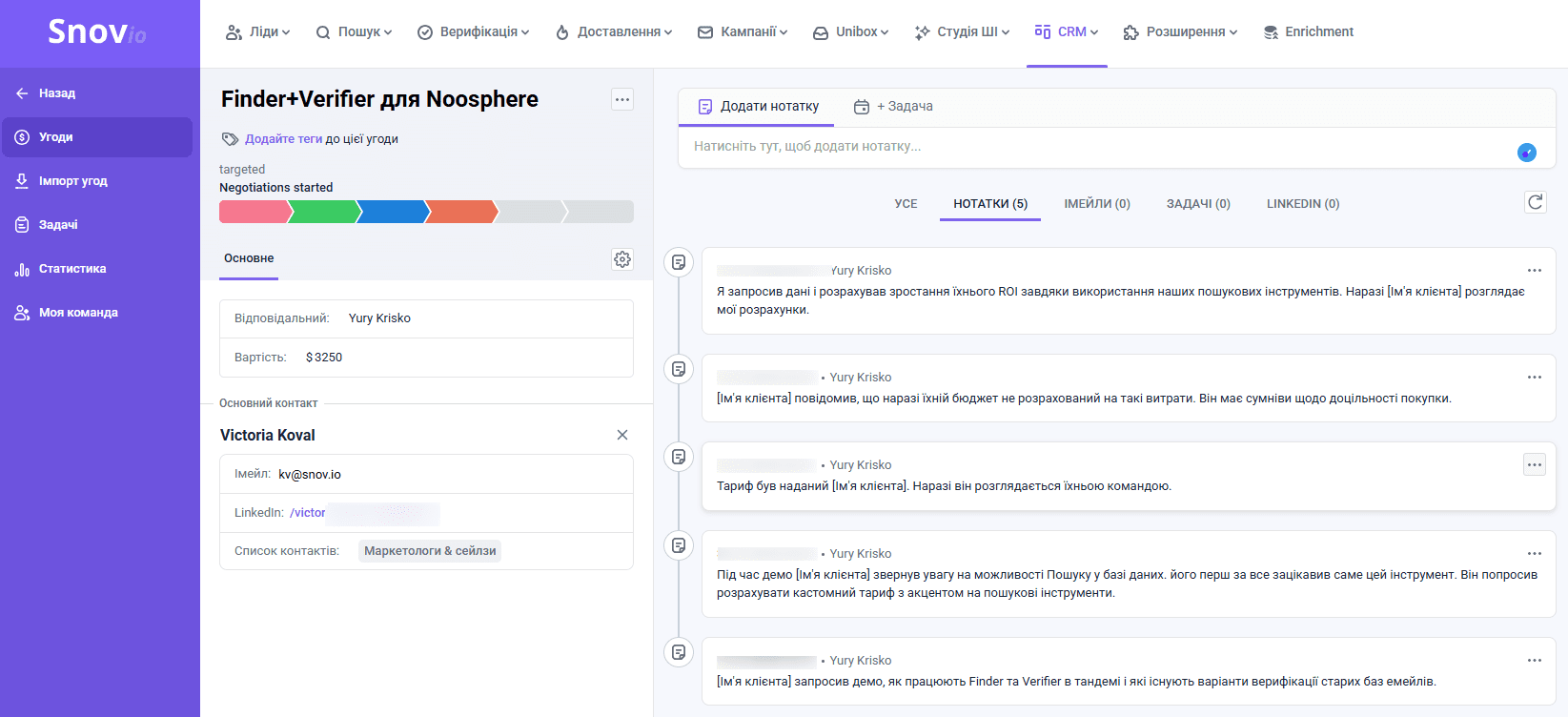Open Моя команда in the sidebar
The image size is (1568, 717).
coord(66,313)
